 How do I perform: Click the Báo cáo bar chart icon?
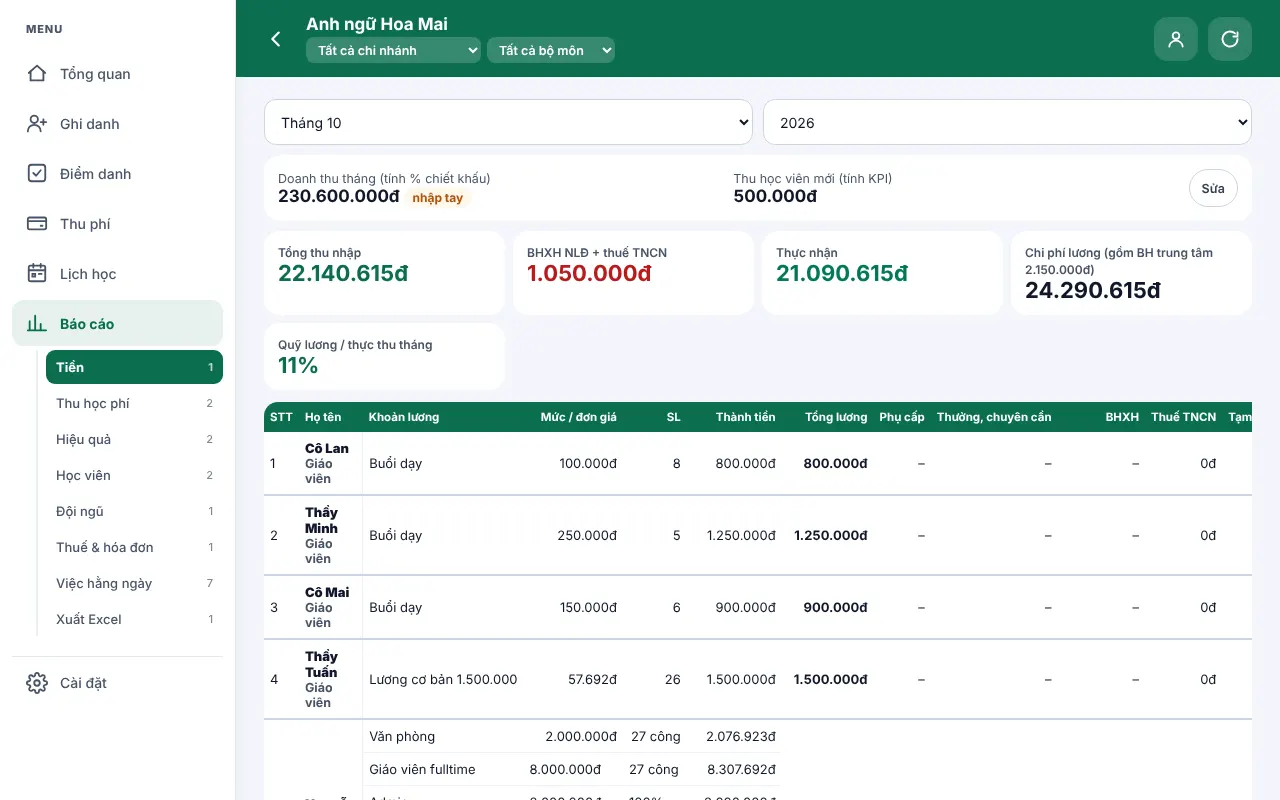(37, 324)
